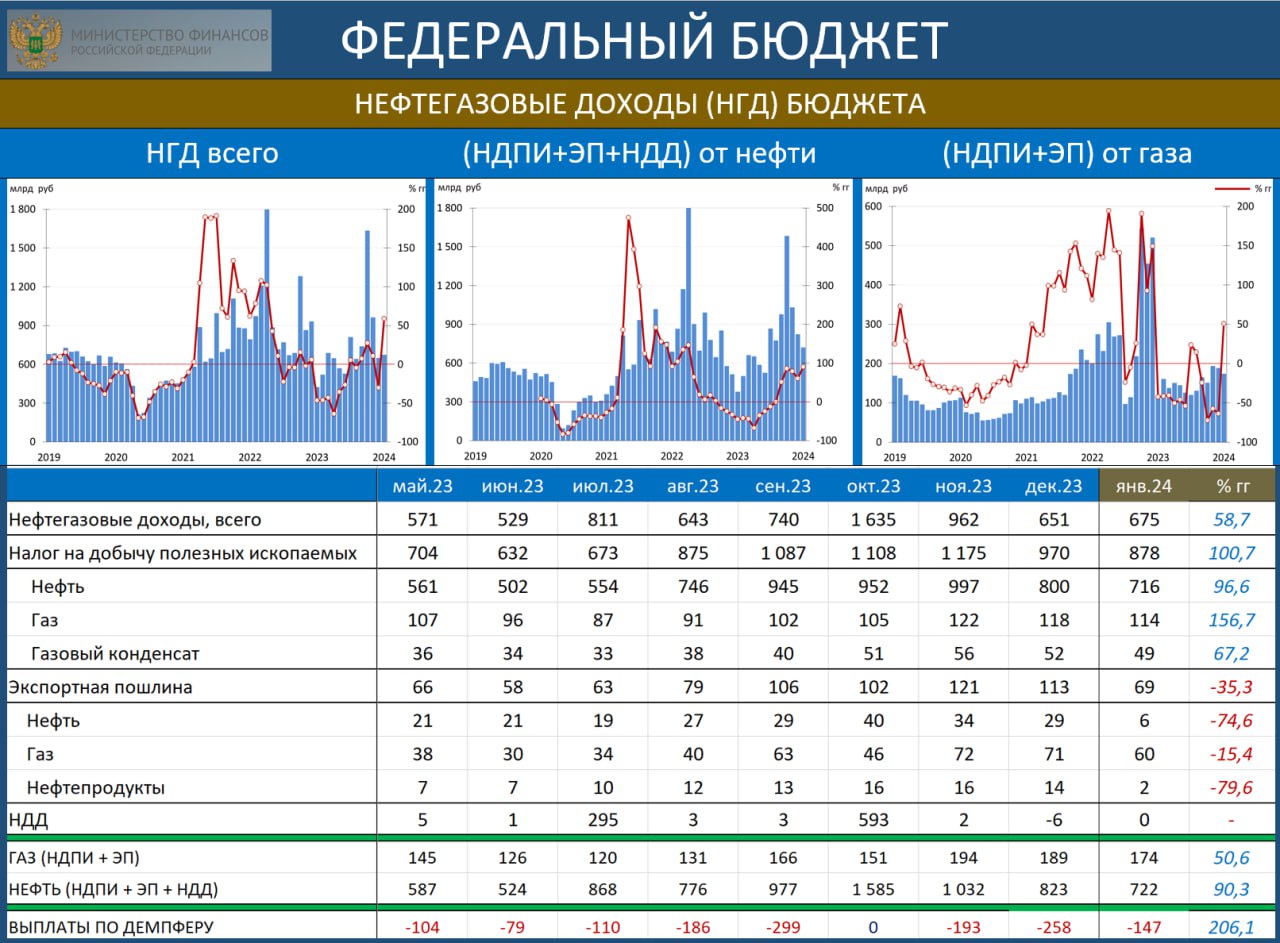The height and width of the screenshot is (943, 1280).
Task: Select the 'ноя.23' column header
Action: point(963,486)
